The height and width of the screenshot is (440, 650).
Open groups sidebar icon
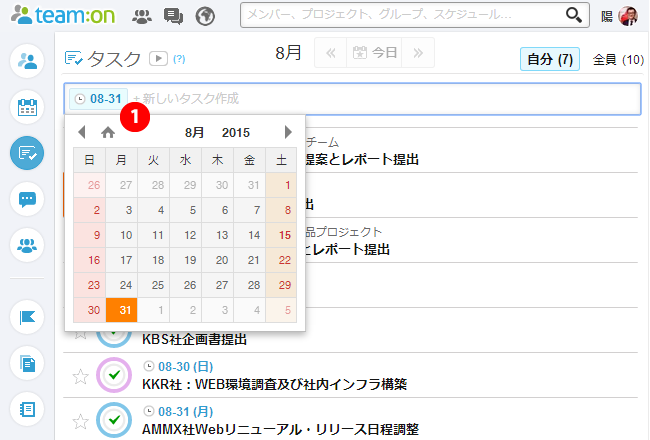click(x=27, y=245)
